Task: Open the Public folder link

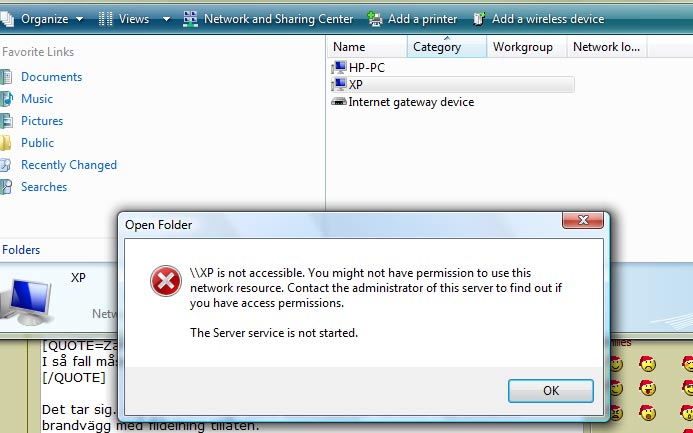Action: tap(37, 143)
